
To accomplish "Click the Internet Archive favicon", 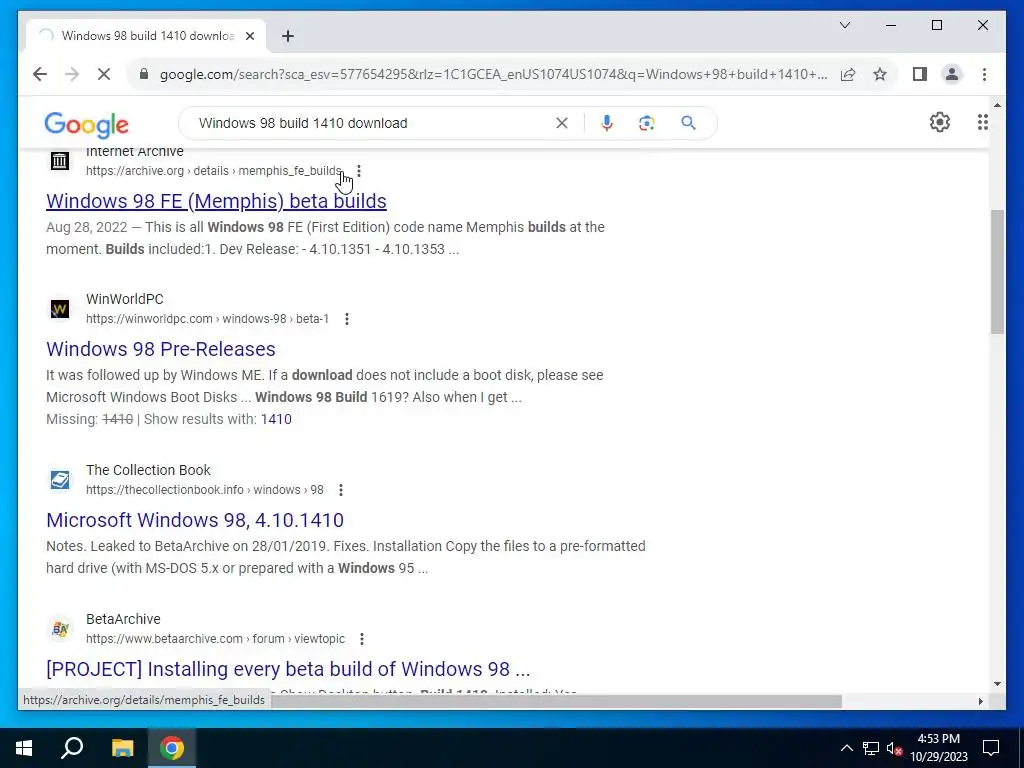I will tap(59, 160).
